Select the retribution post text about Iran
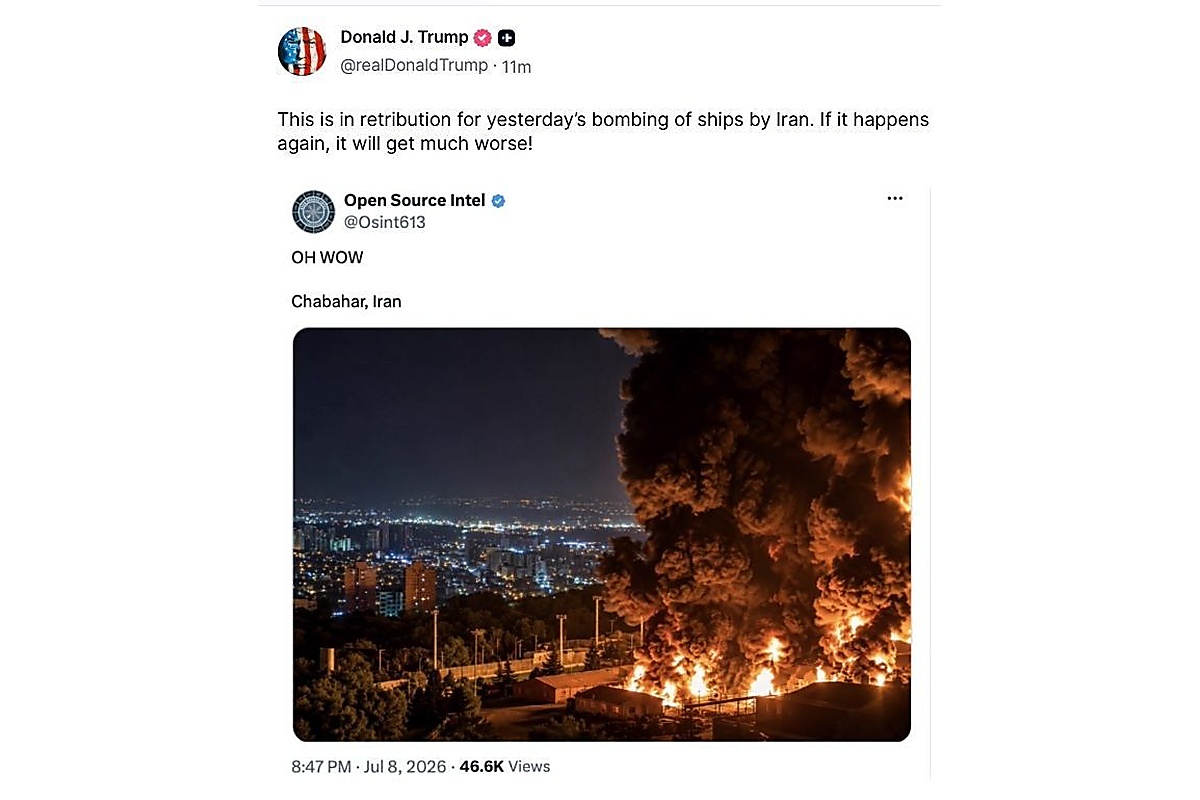Image resolution: width=1200 pixels, height=800 pixels. [603, 131]
